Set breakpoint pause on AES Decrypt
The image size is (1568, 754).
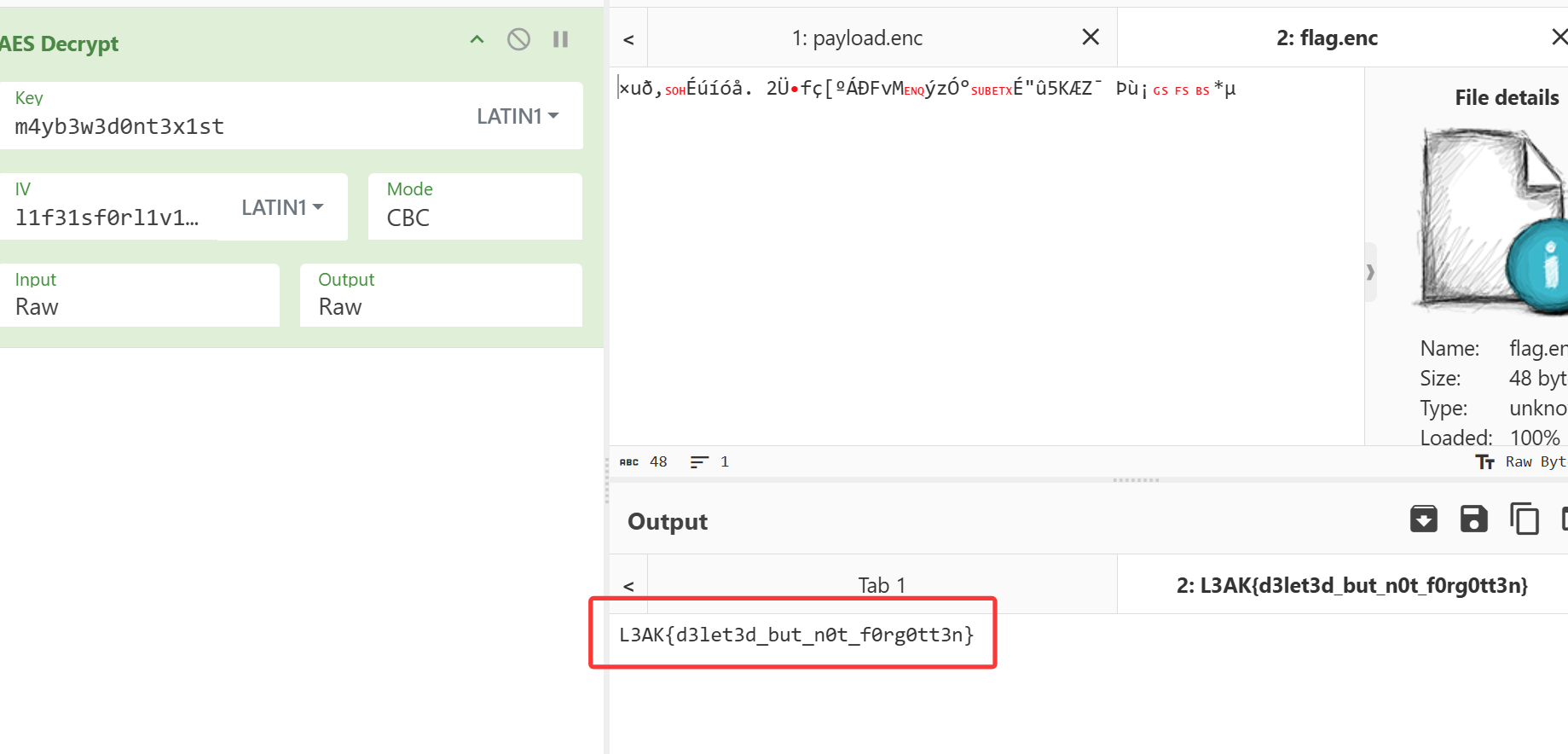click(x=560, y=39)
